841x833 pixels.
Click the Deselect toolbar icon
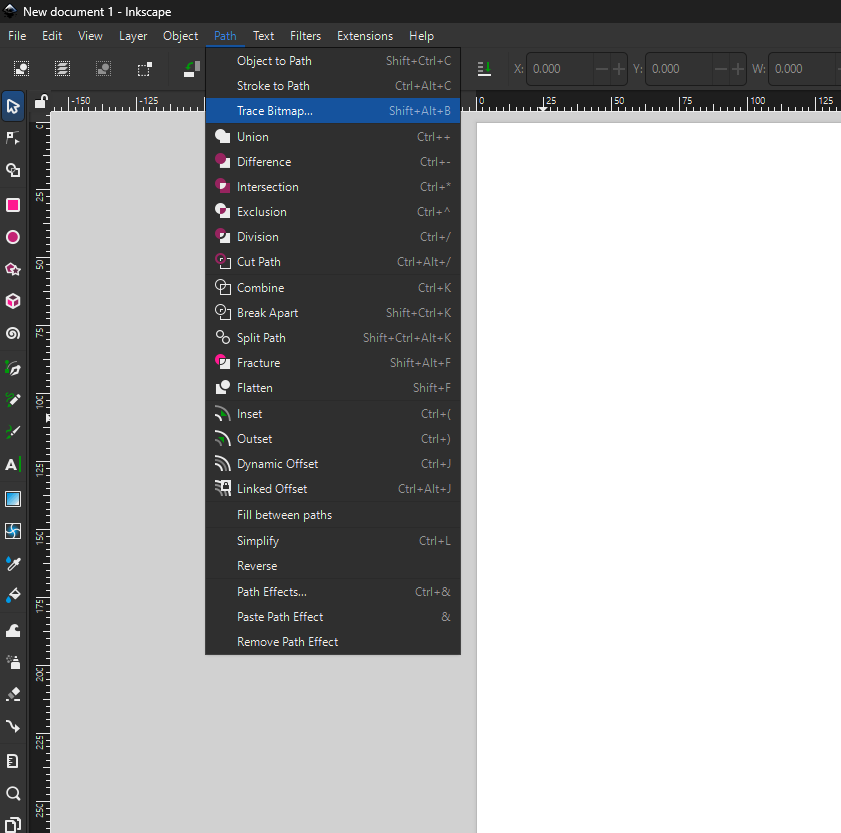coord(103,69)
